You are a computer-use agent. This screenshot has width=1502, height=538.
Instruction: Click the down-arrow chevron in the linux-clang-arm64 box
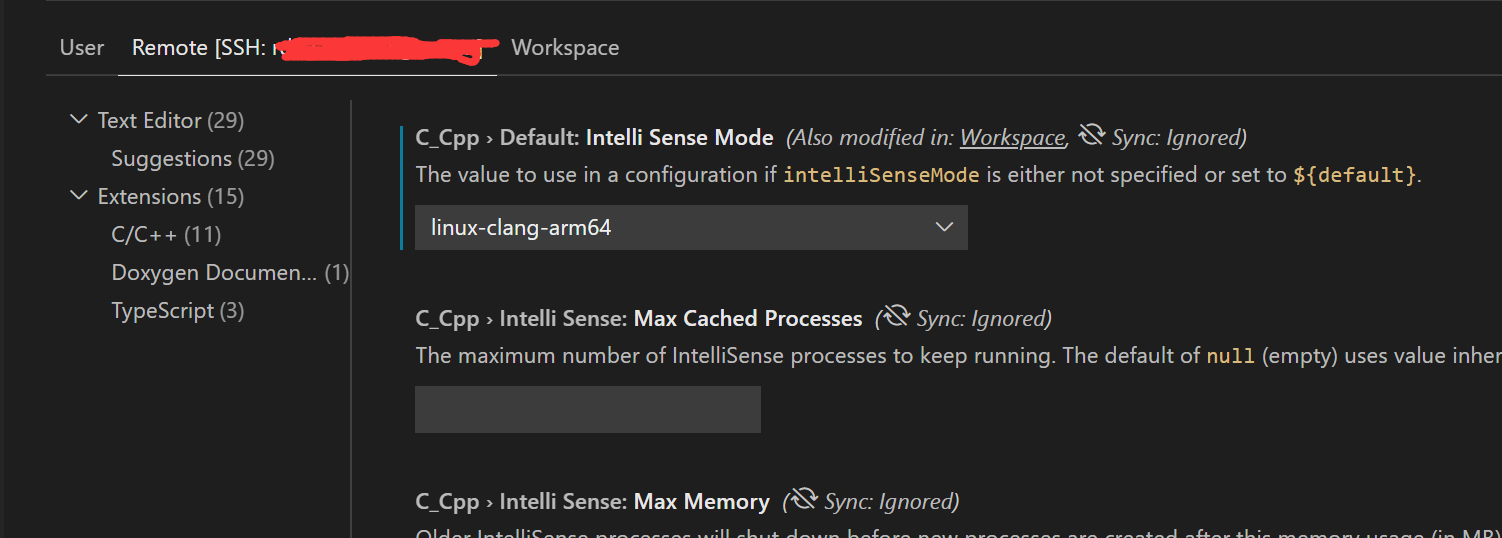point(944,227)
